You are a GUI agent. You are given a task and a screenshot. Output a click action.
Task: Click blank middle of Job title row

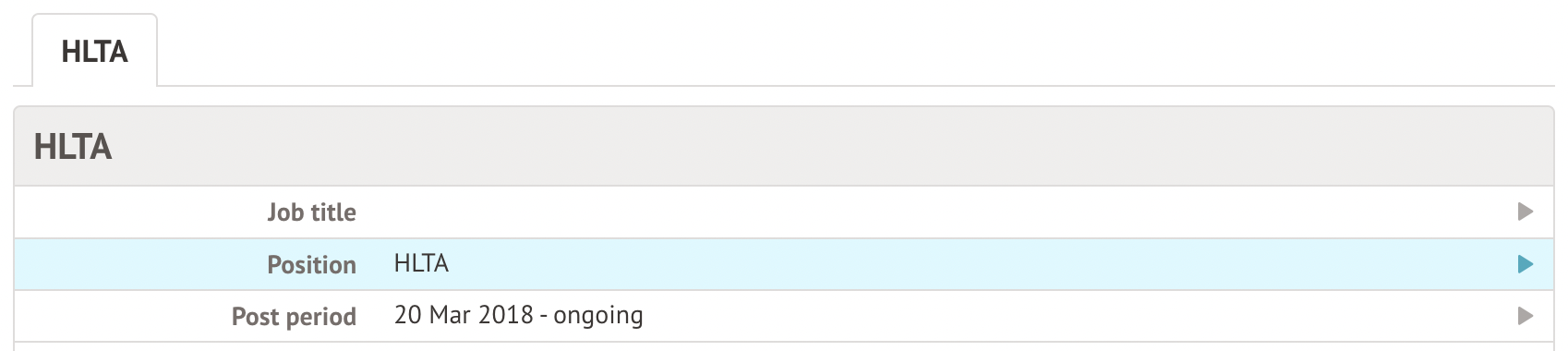coord(942,212)
